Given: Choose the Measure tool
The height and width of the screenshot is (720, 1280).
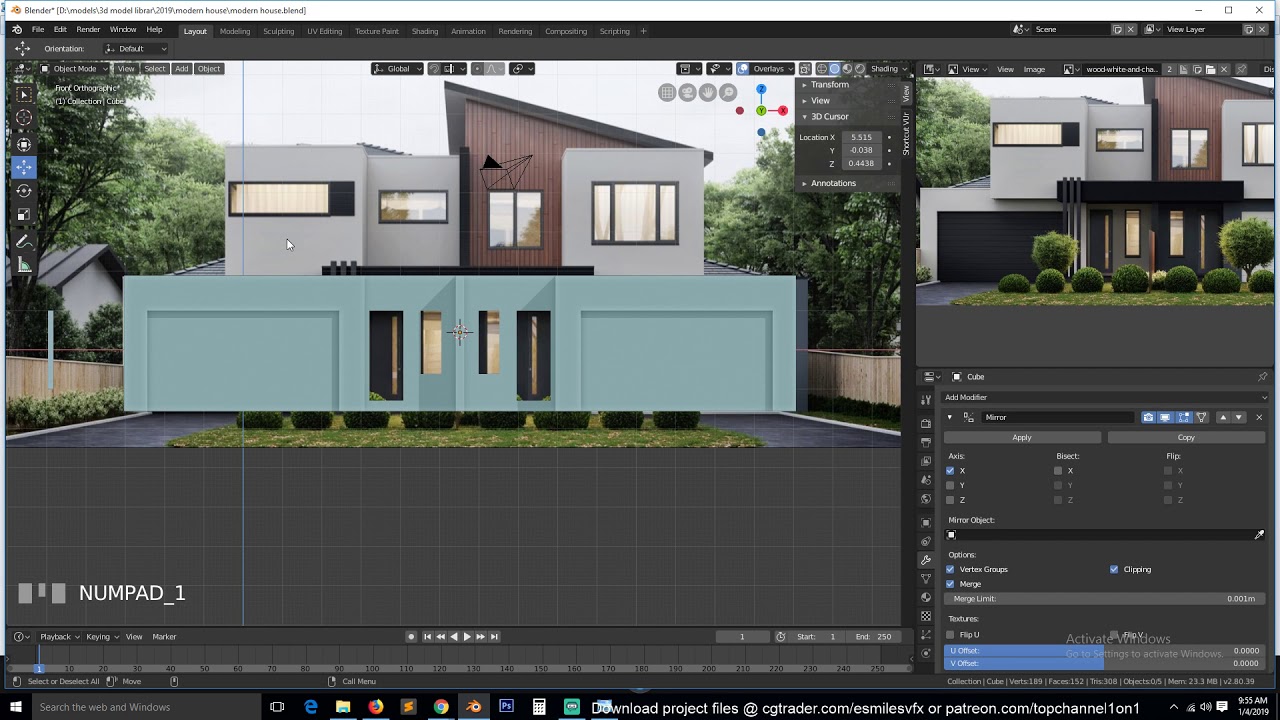Looking at the screenshot, I should point(24,266).
